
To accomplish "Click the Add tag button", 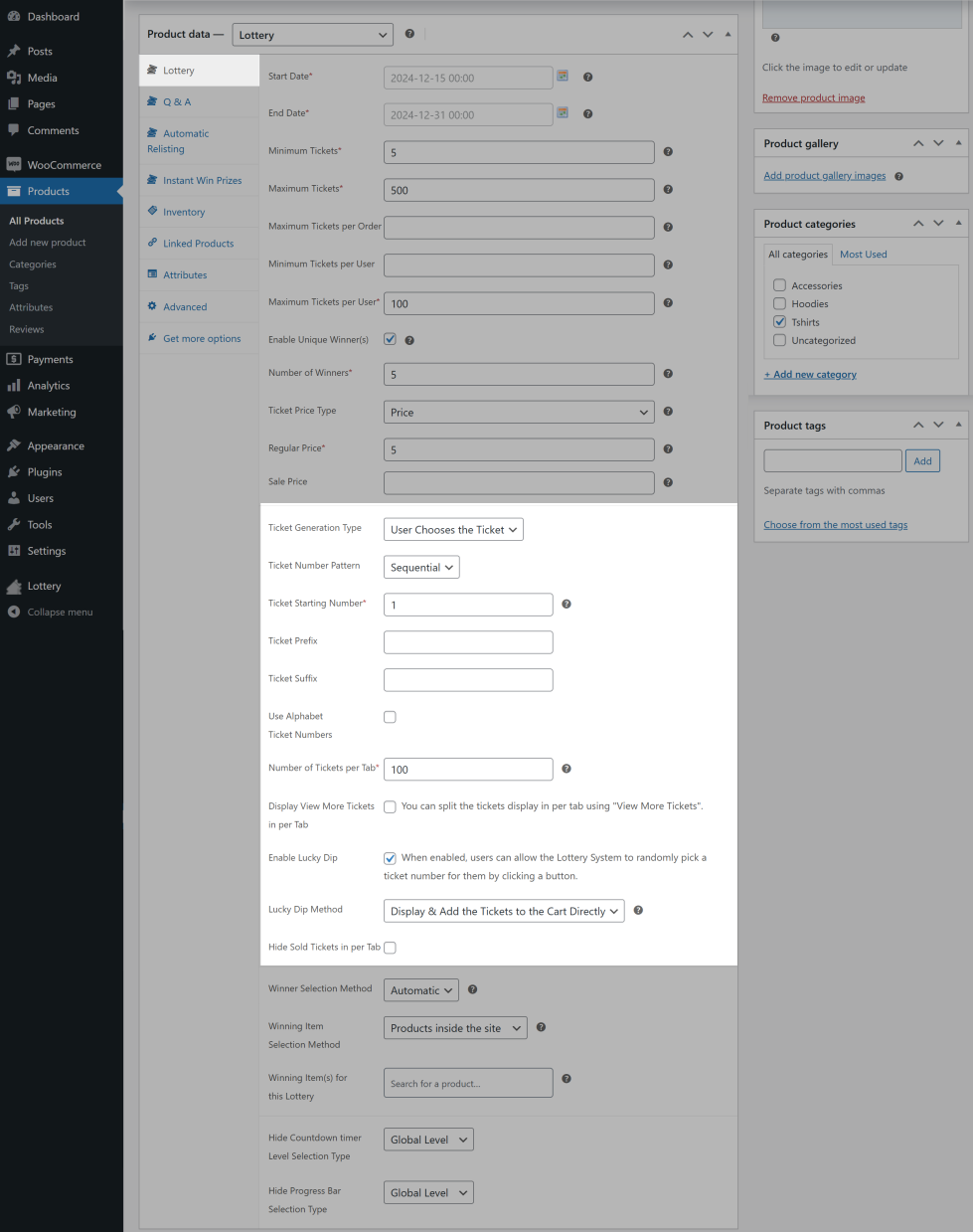I will pyautogui.click(x=922, y=460).
